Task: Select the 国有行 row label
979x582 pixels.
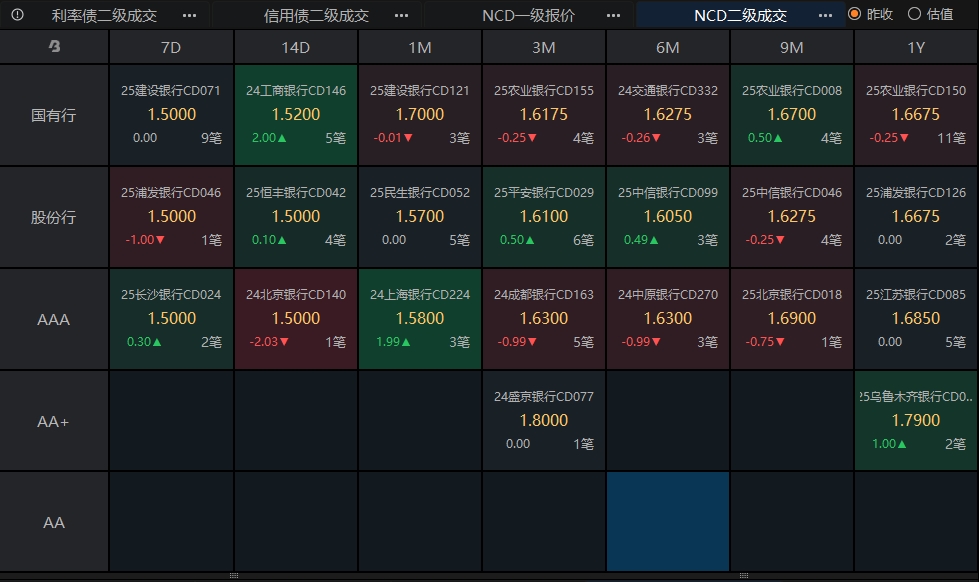Action: coord(54,115)
